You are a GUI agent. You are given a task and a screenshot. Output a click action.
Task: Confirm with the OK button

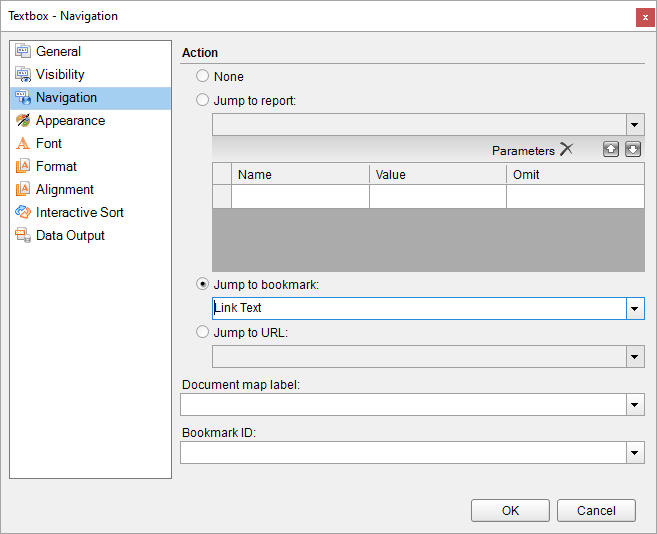510,511
